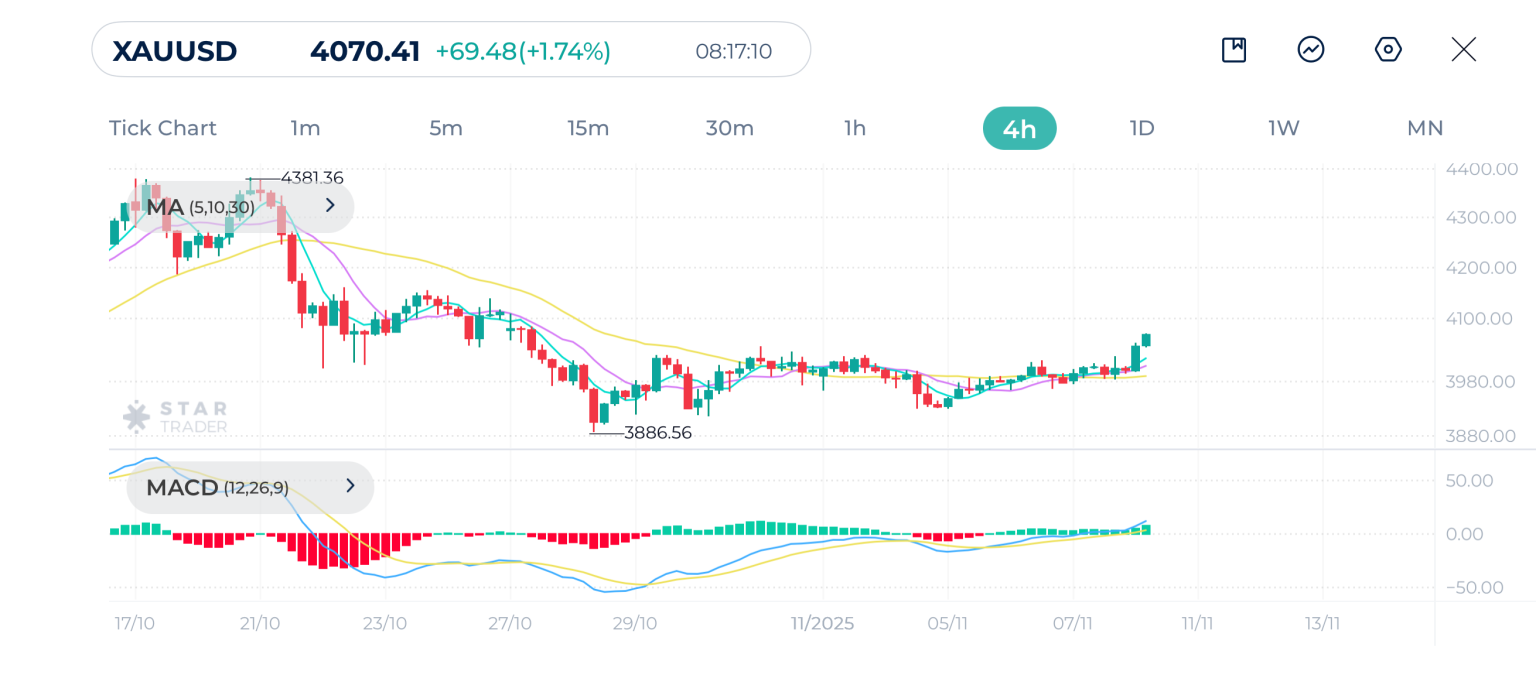This screenshot has width=1536, height=678.
Task: Expand the MACD (12,26,9) indicator chevron
Action: [x=350, y=487]
